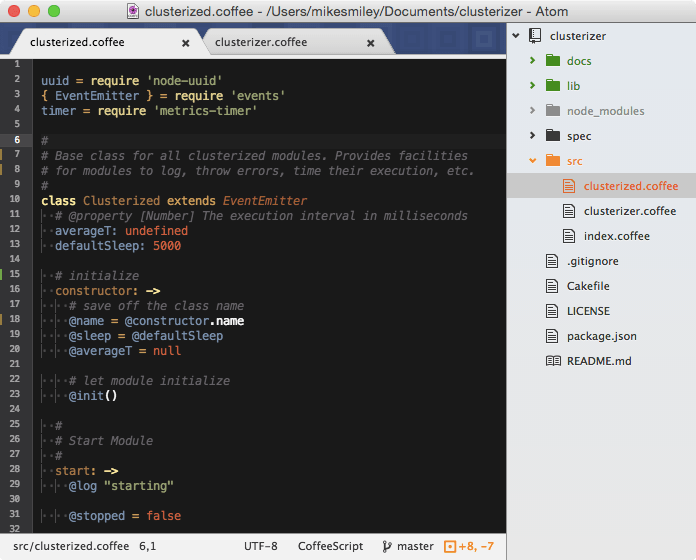Click the CoffeeScript grammar selector
Viewport: 696px width, 560px height.
[330, 546]
